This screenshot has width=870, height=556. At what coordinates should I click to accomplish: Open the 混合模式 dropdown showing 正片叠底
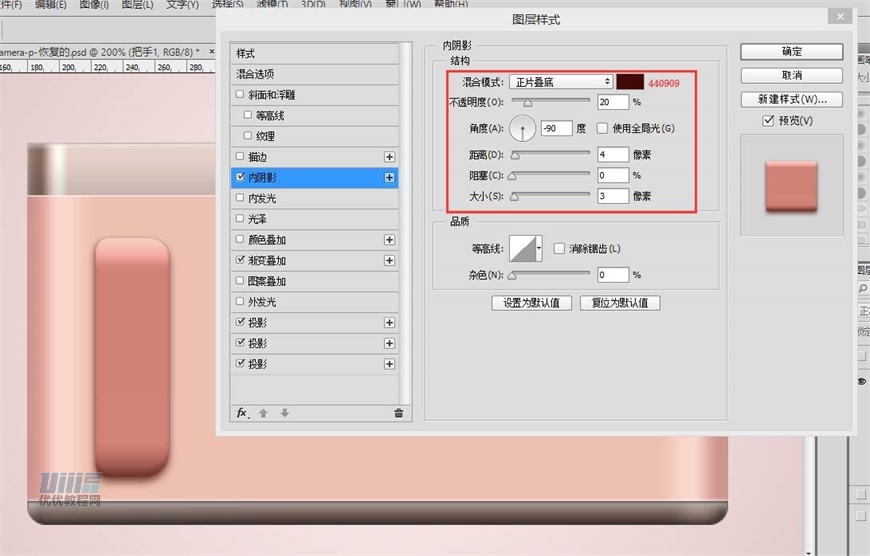tap(561, 82)
